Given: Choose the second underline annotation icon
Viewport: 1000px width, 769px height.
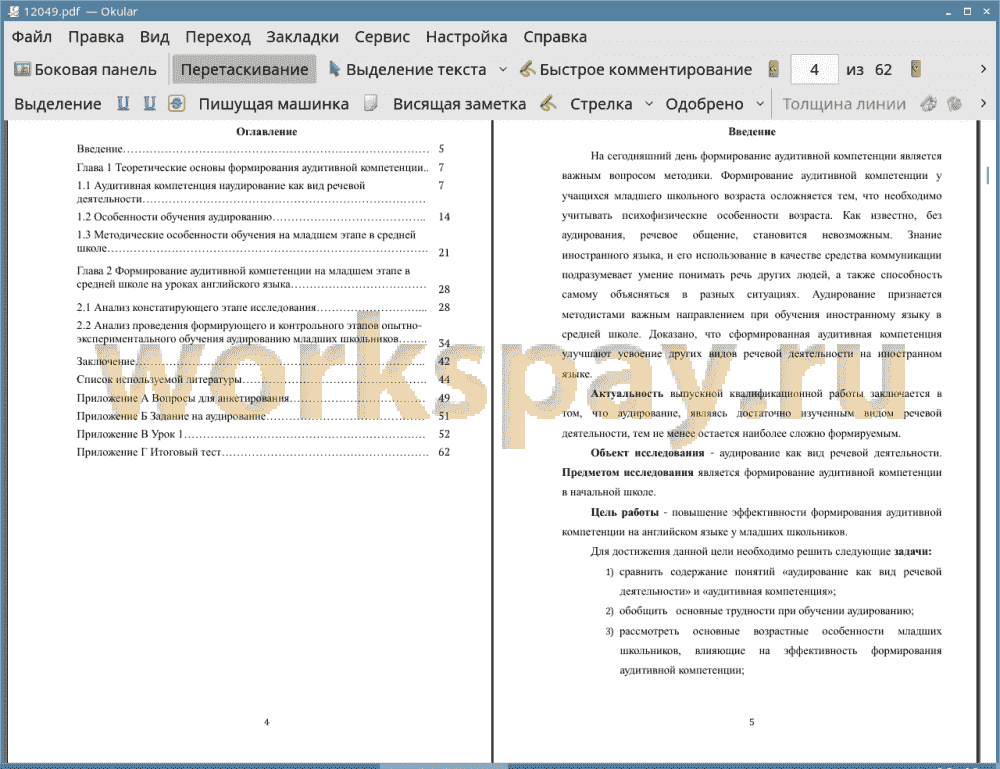Looking at the screenshot, I should [x=149, y=103].
